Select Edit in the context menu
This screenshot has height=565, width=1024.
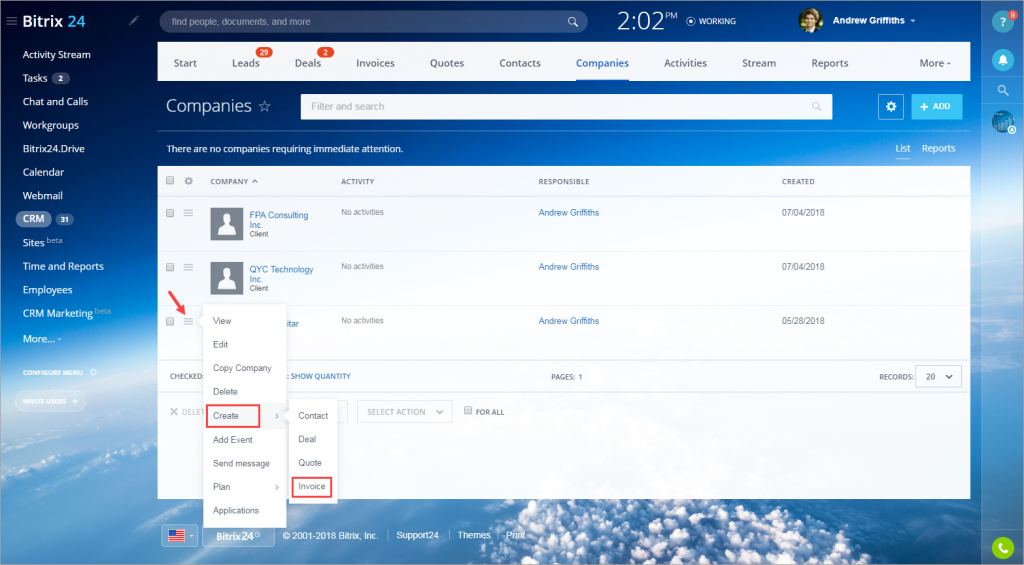[x=221, y=344]
